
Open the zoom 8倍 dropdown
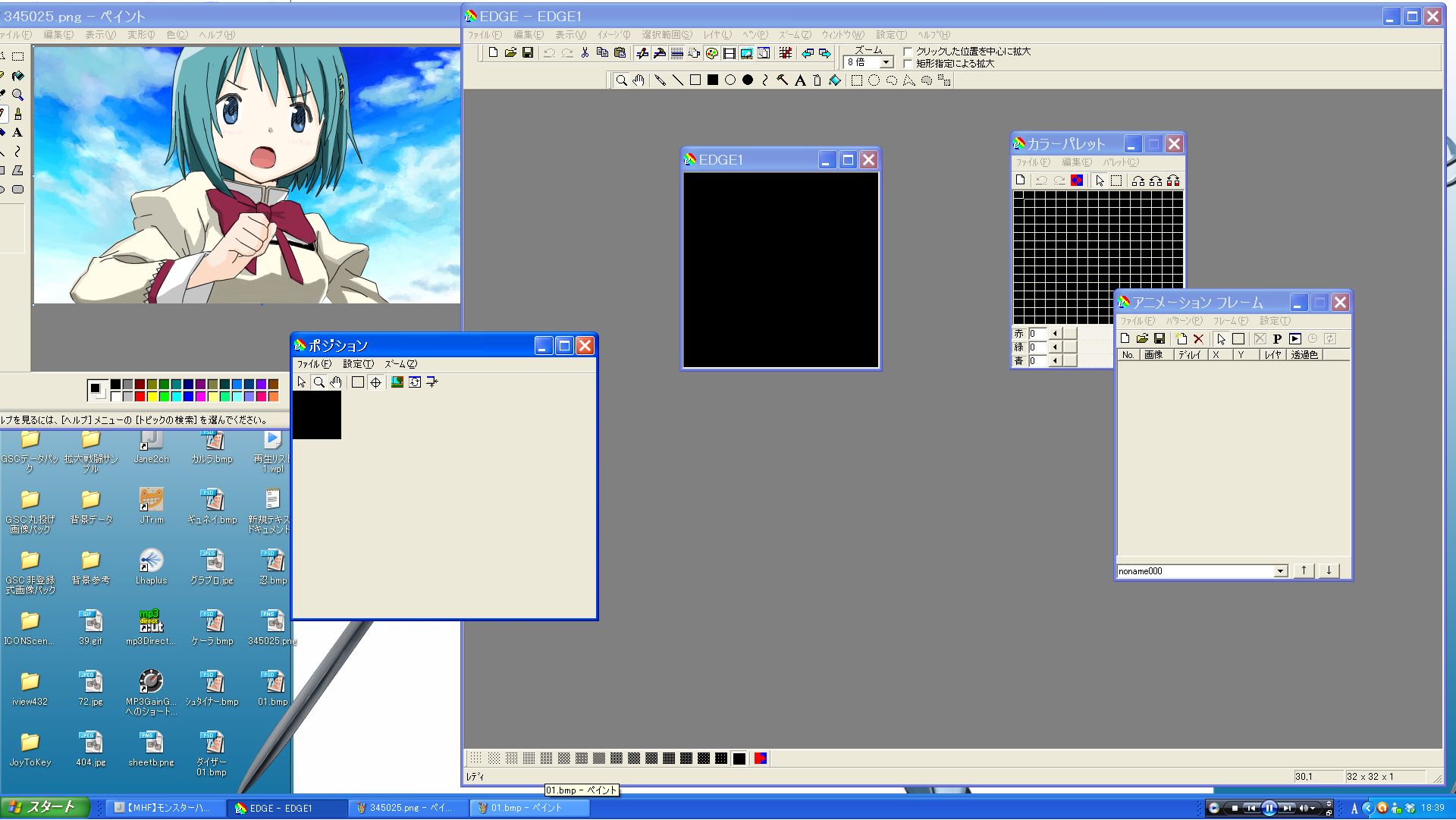[886, 63]
